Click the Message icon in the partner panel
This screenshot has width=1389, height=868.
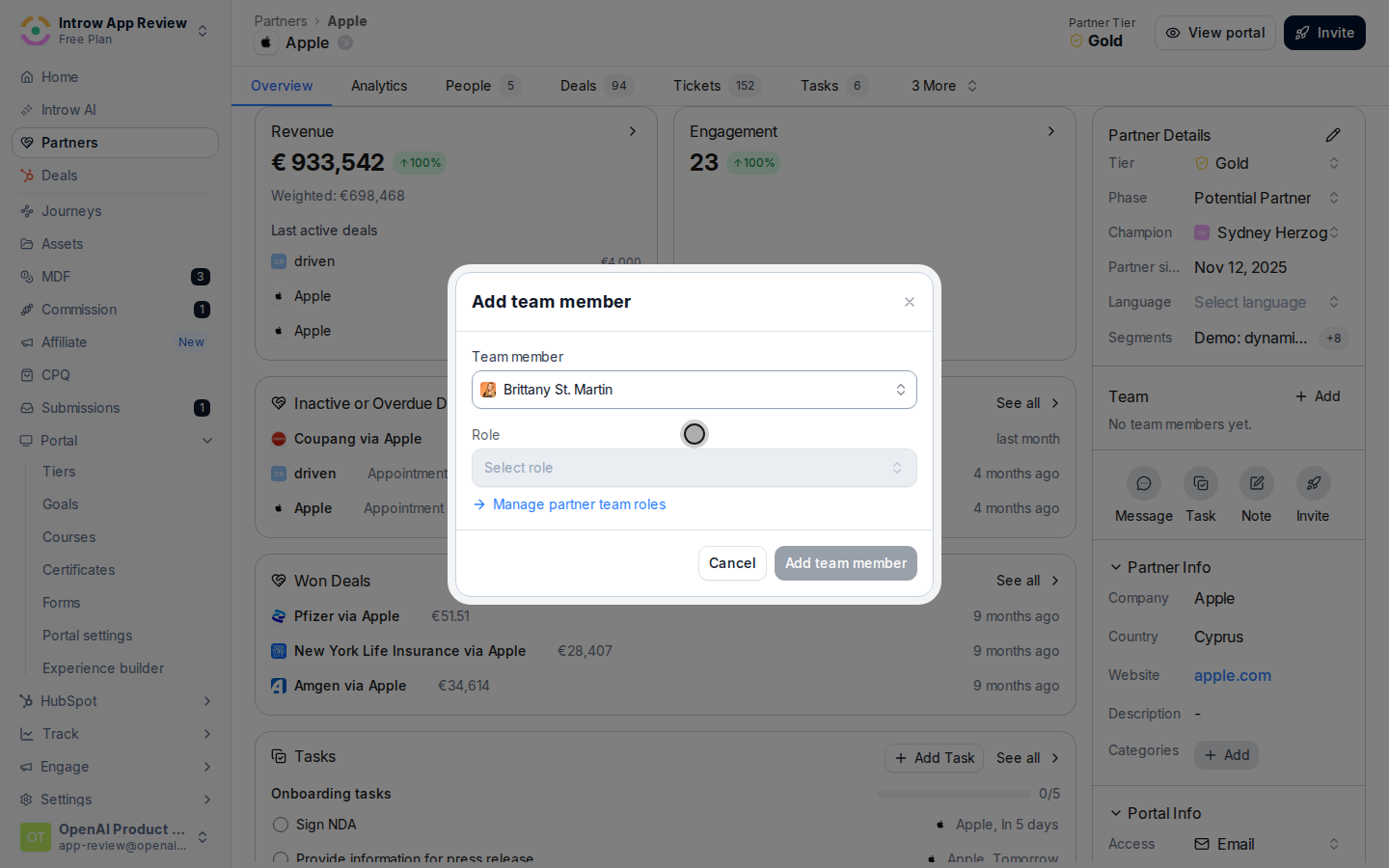[x=1143, y=483]
